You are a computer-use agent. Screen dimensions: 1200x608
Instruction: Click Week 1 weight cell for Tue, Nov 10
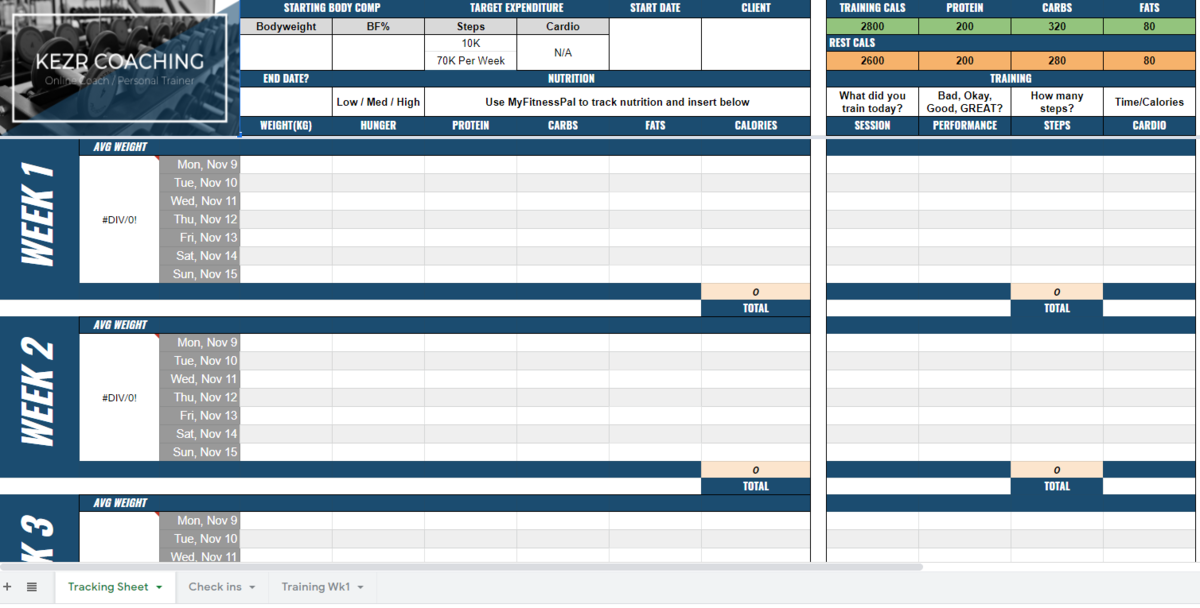286,183
